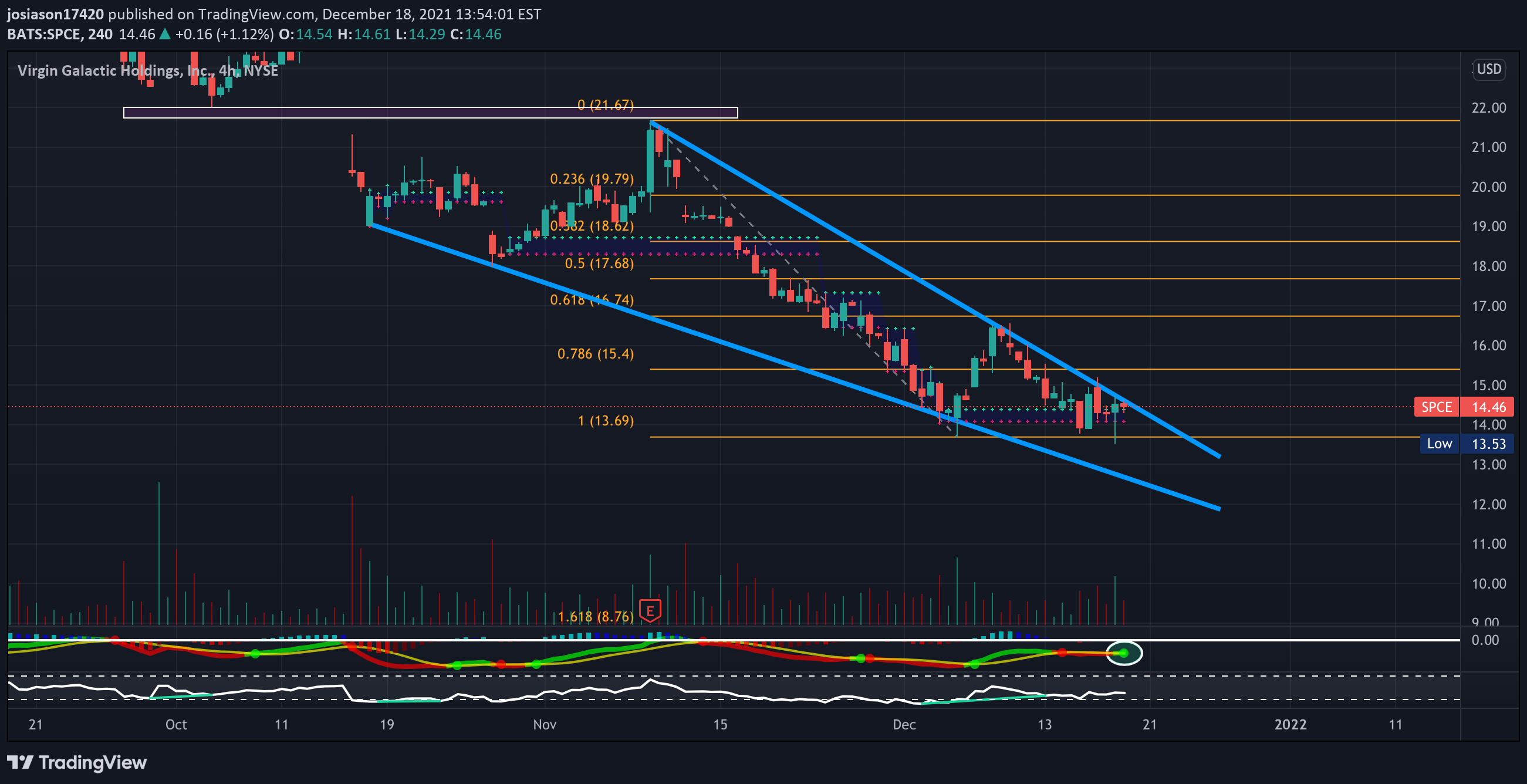Click the +0.16 (+1.12%) change value
The height and width of the screenshot is (784, 1527).
224,35
